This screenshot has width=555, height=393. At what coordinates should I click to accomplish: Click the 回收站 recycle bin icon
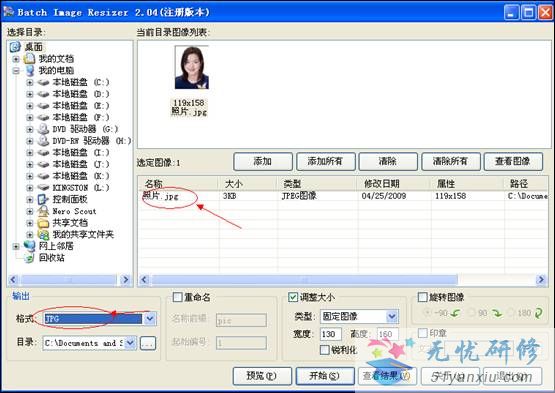[29, 258]
